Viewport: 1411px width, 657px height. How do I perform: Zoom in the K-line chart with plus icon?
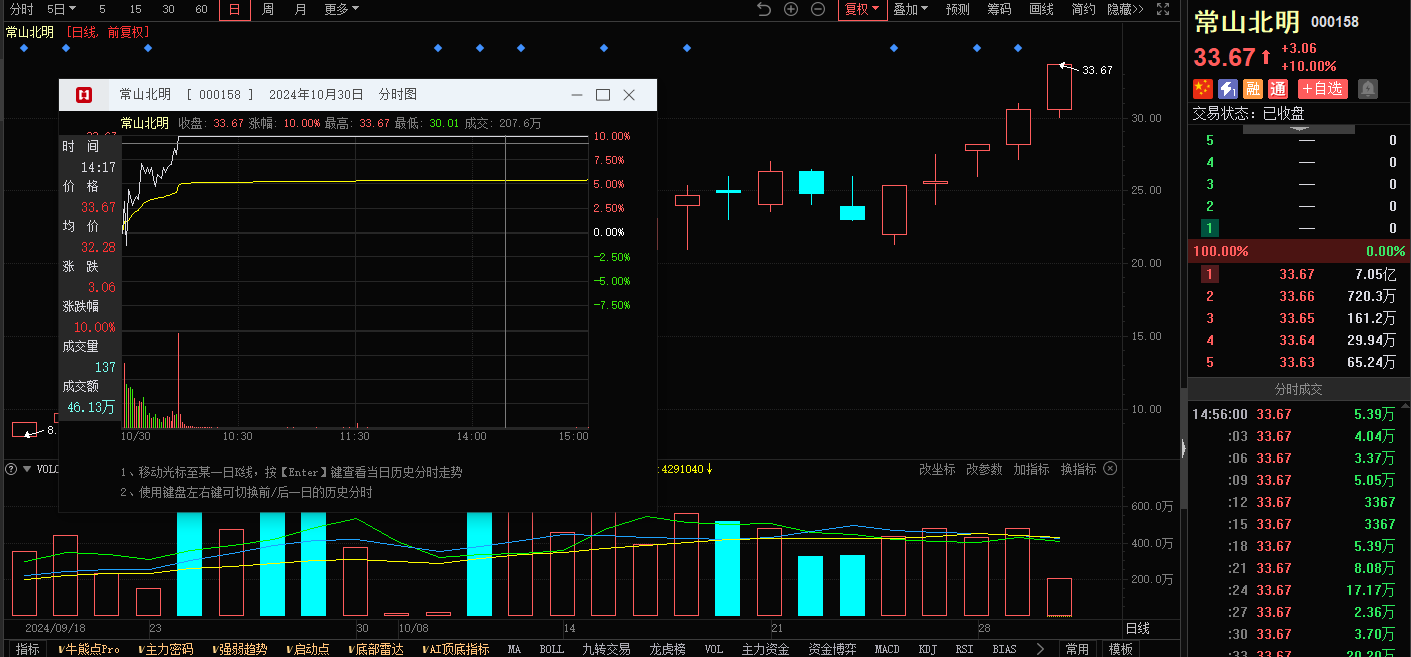click(x=791, y=9)
